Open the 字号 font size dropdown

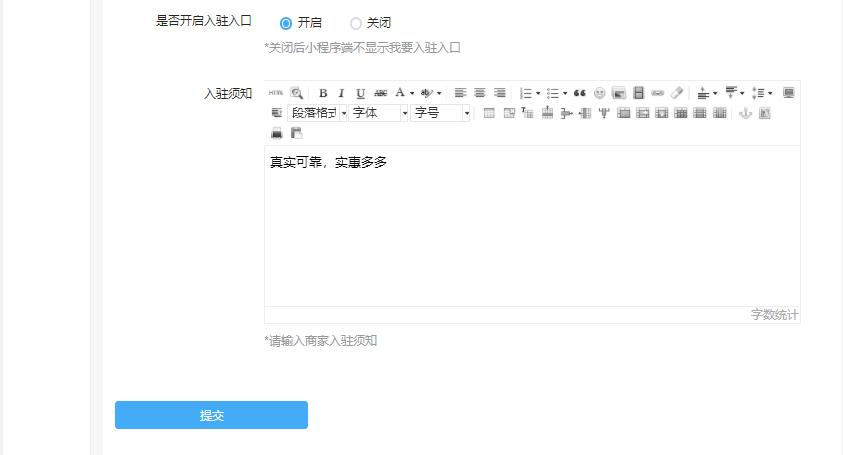pyautogui.click(x=440, y=113)
